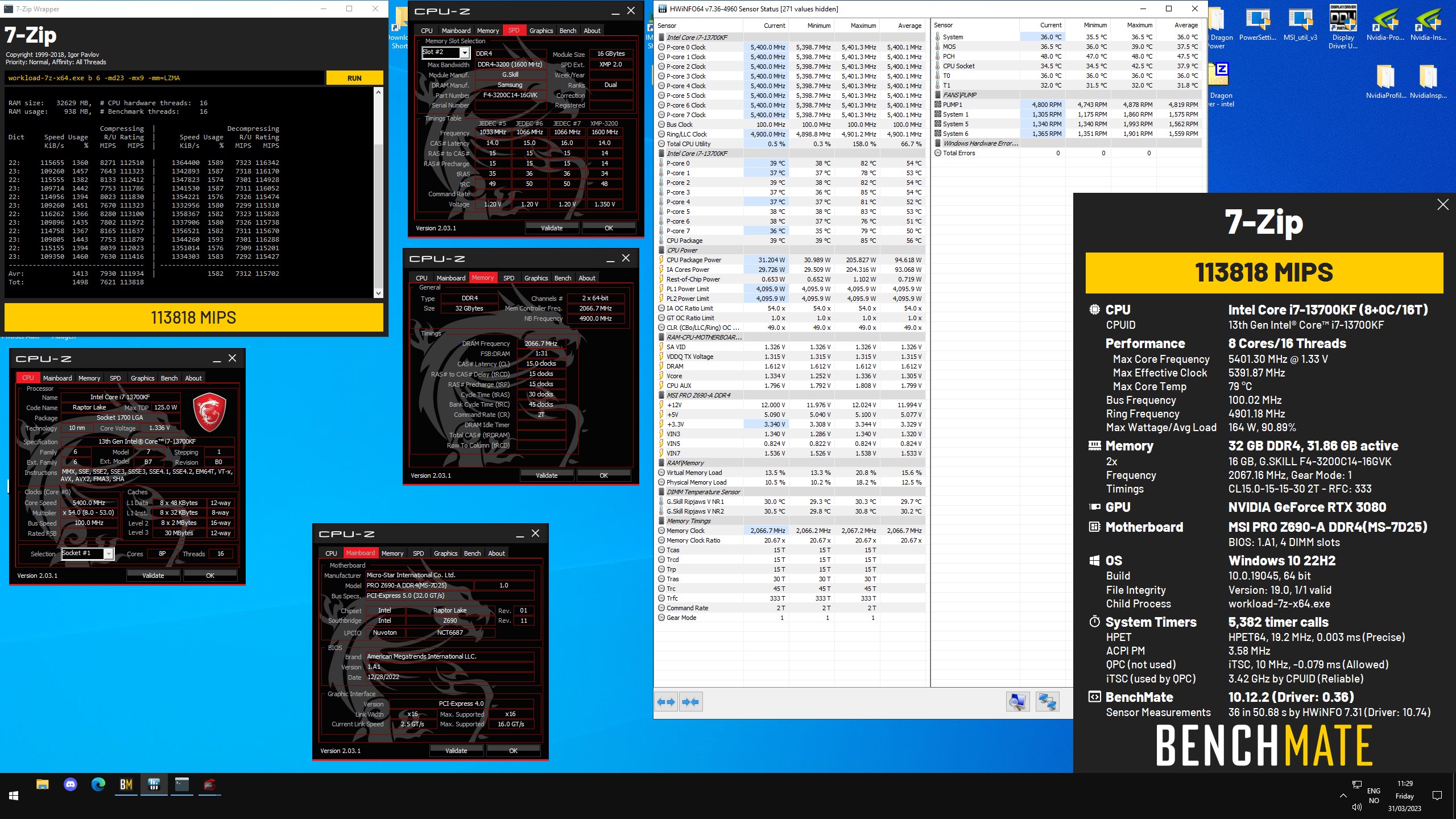Show hidden tray icons chevron
The height and width of the screenshot is (819, 1456).
(x=1343, y=796)
